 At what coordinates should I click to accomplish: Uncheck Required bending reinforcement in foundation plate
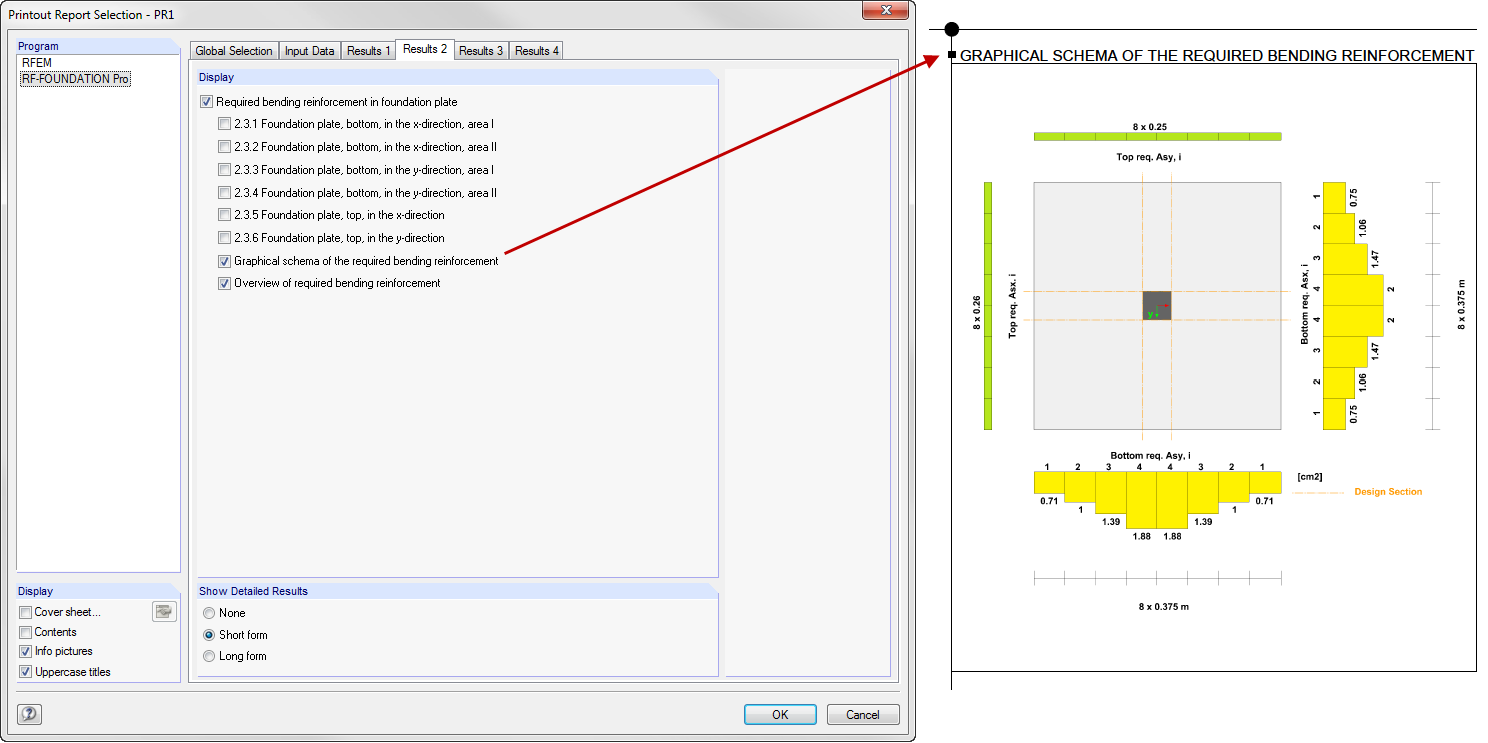[x=206, y=101]
